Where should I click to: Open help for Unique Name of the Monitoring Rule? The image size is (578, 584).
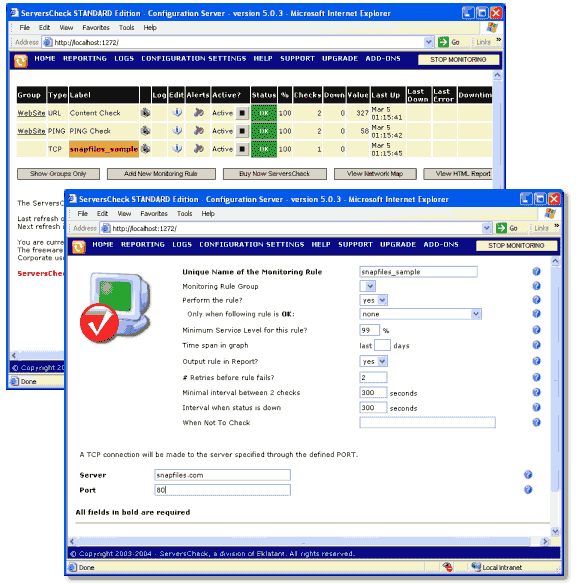(x=536, y=272)
